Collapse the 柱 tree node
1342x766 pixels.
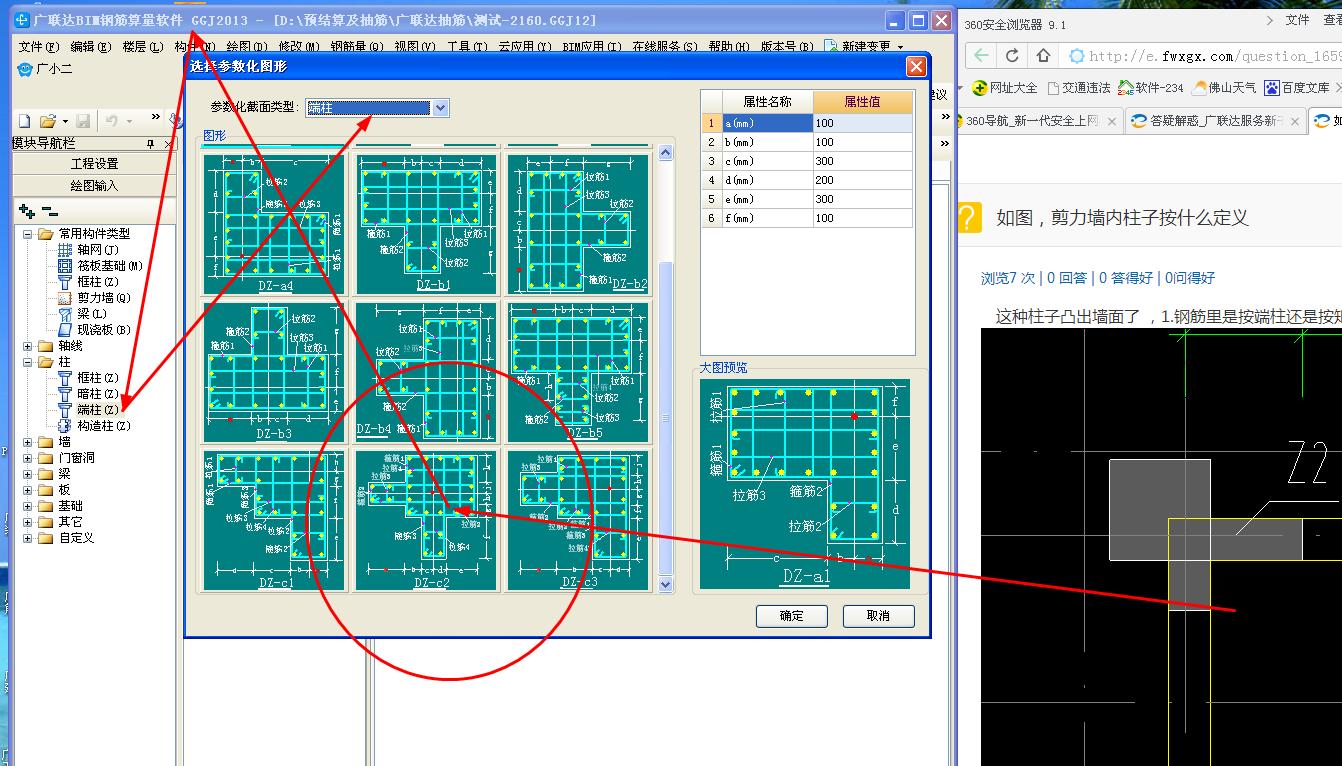(x=28, y=362)
